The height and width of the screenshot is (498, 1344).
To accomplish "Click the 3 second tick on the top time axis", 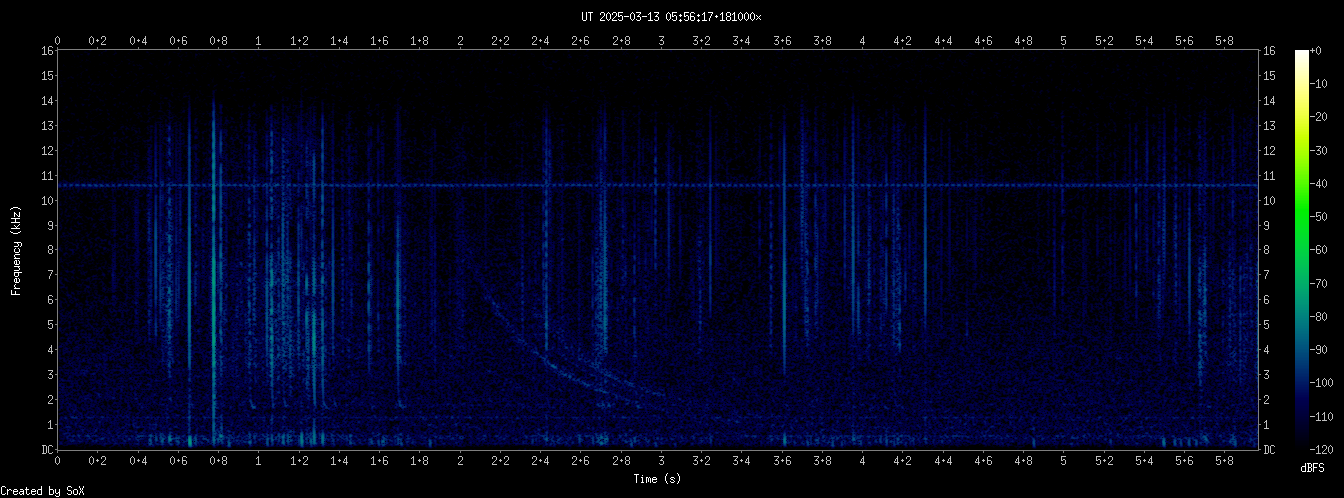I will pos(661,40).
